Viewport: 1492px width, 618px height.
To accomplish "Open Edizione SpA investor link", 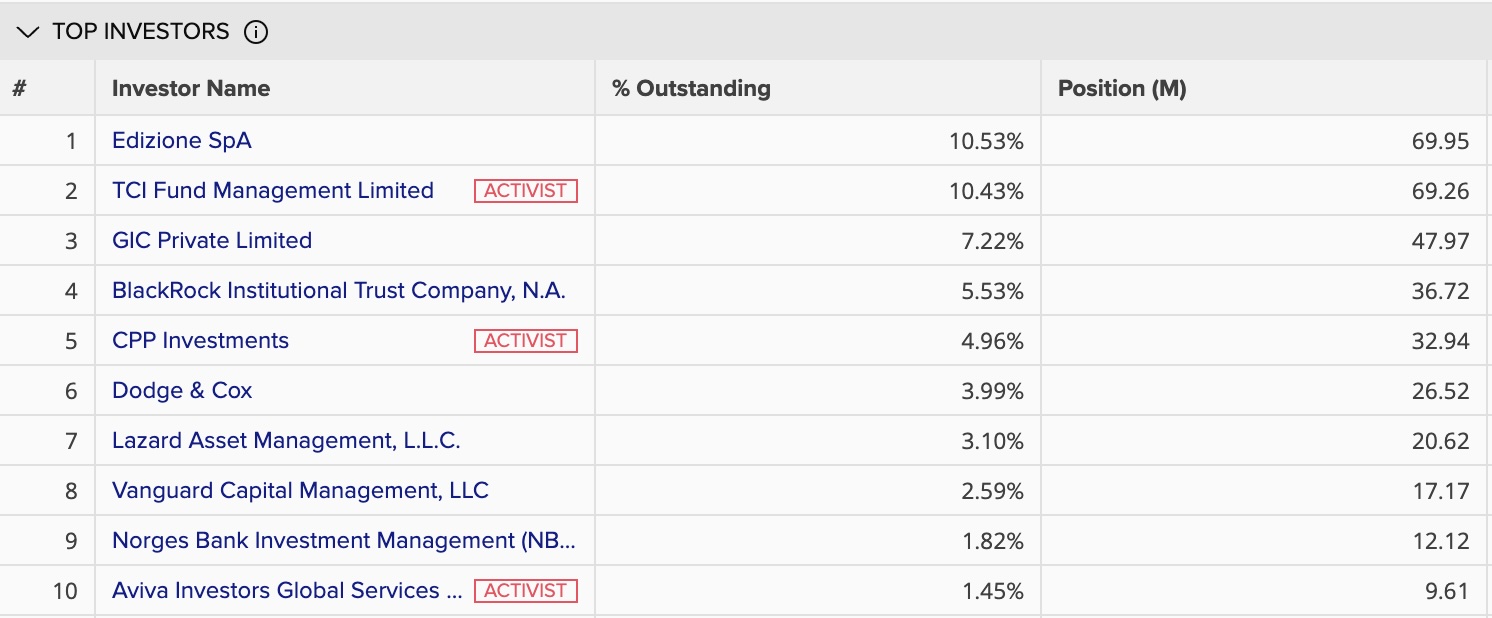I will (182, 140).
